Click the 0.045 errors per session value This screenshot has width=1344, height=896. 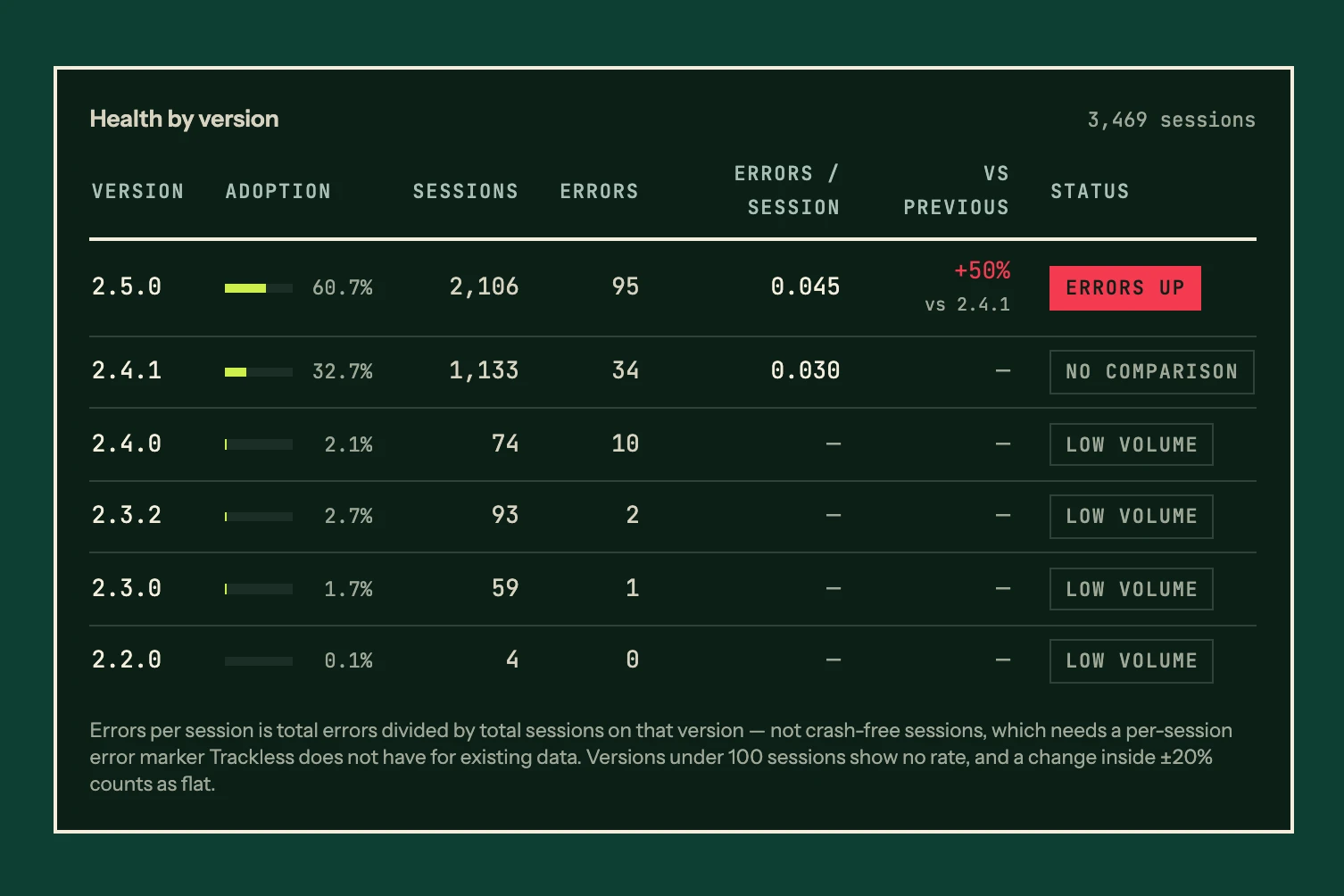point(805,286)
